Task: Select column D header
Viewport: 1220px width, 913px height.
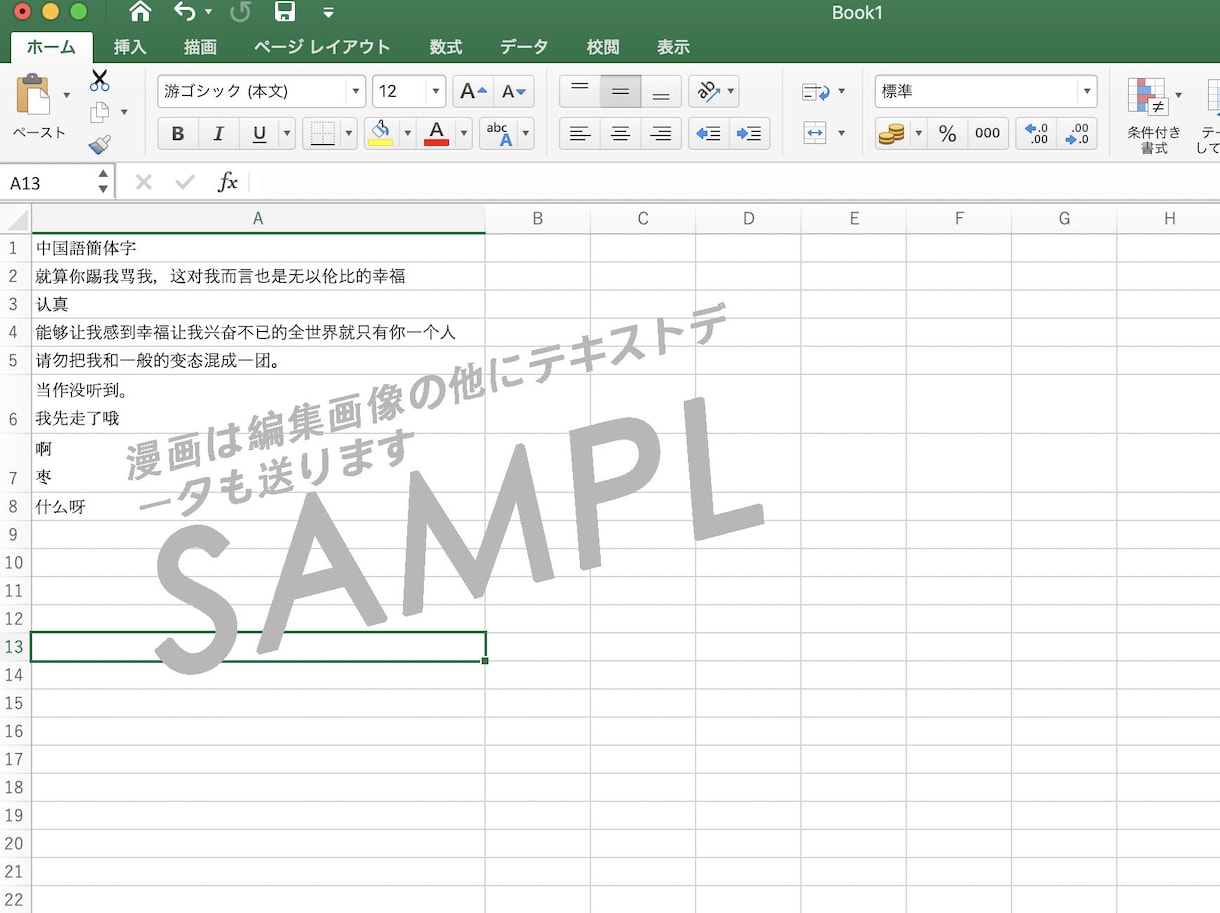Action: coord(748,219)
